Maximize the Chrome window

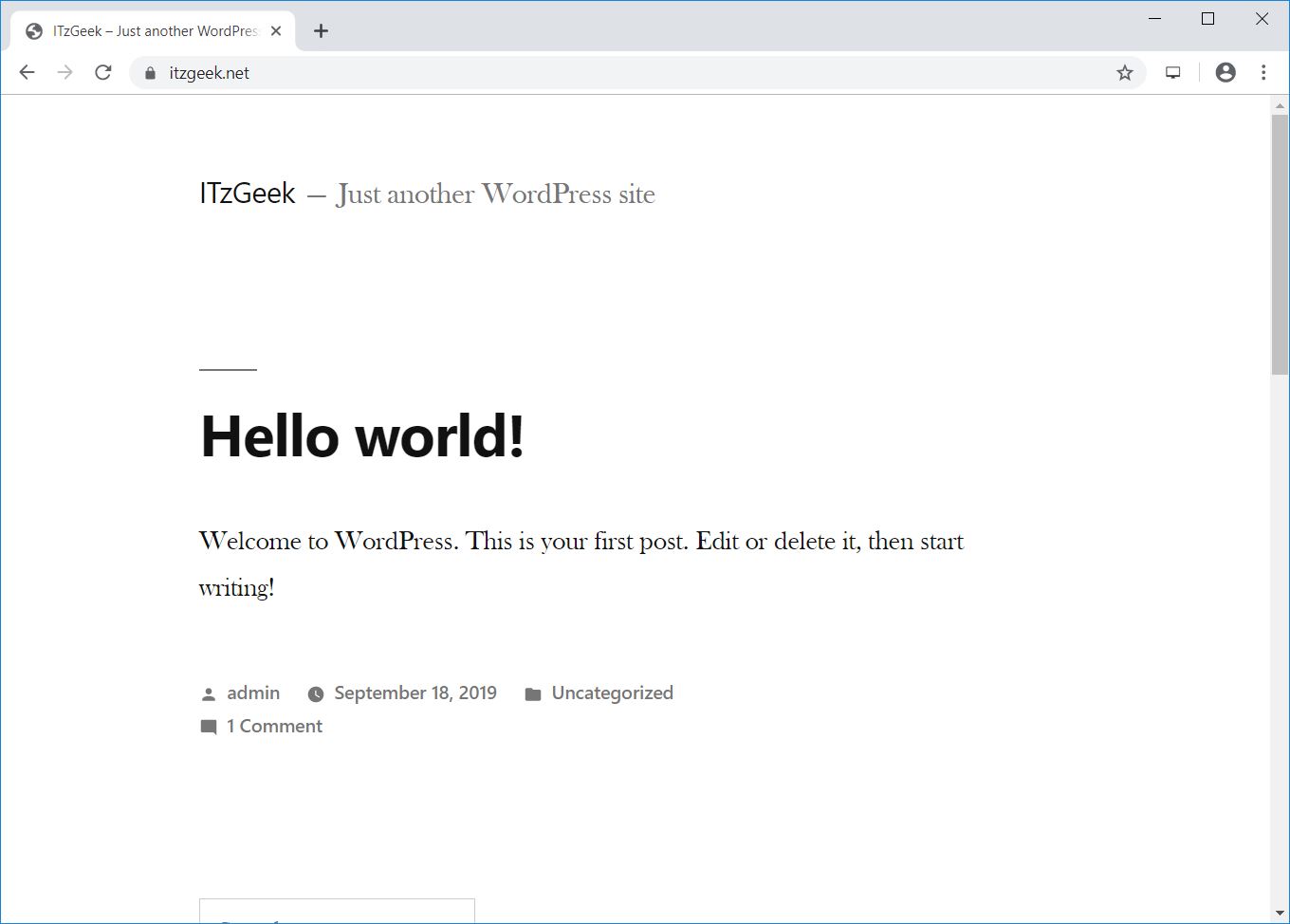1208,18
